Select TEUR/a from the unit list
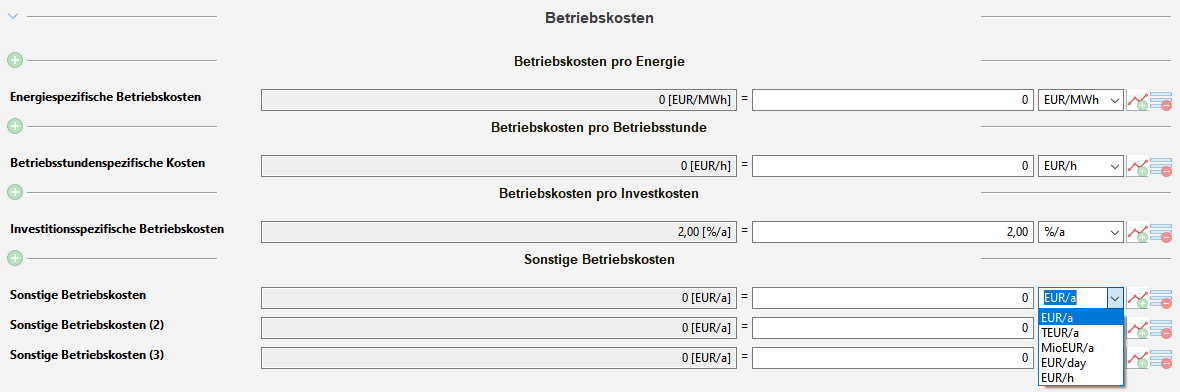The height and width of the screenshot is (392, 1180). 1081,332
